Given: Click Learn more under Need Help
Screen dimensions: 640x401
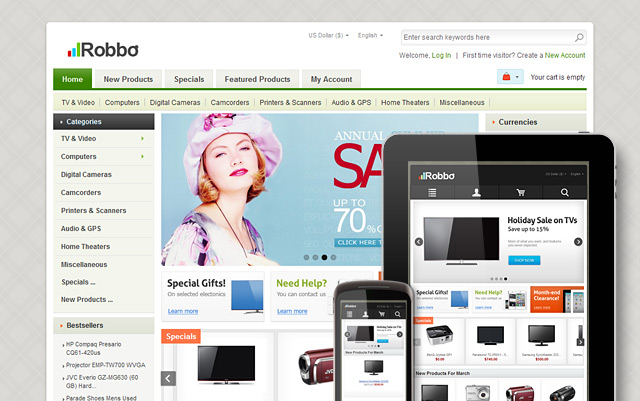Looking at the screenshot, I should pyautogui.click(x=292, y=311).
